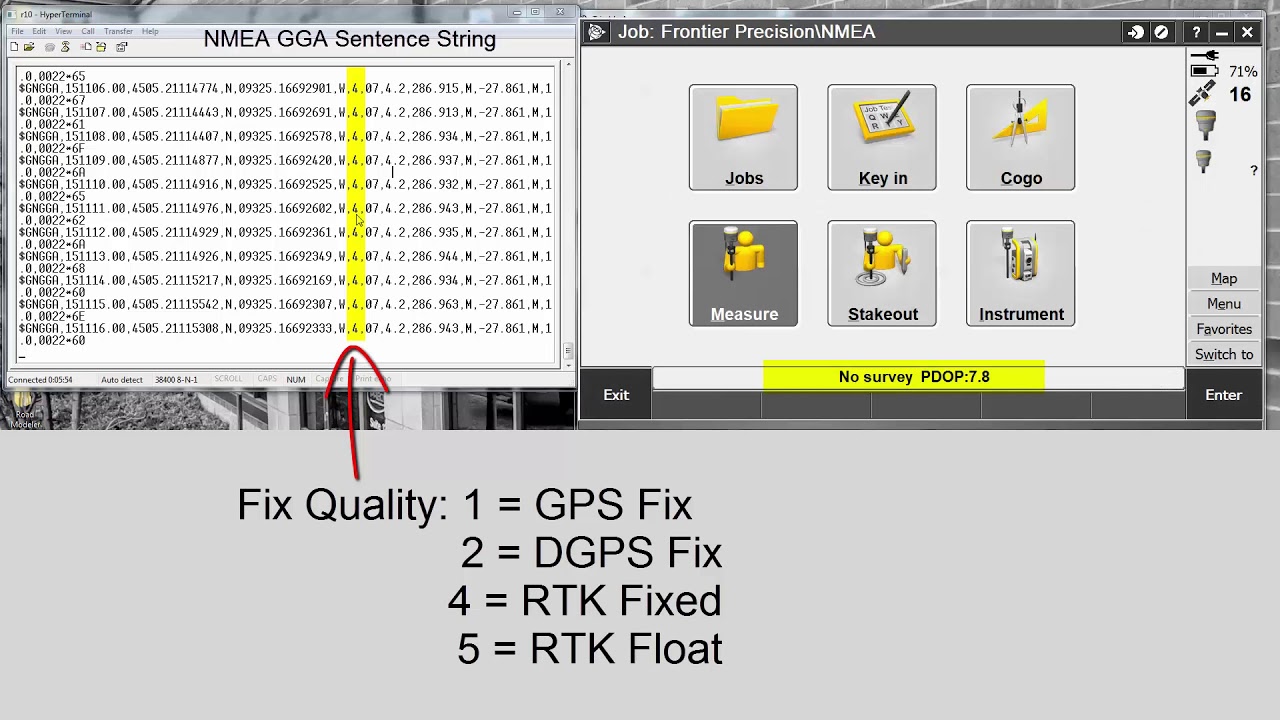Select the Measure button
1280x720 pixels.
pyautogui.click(x=743, y=274)
